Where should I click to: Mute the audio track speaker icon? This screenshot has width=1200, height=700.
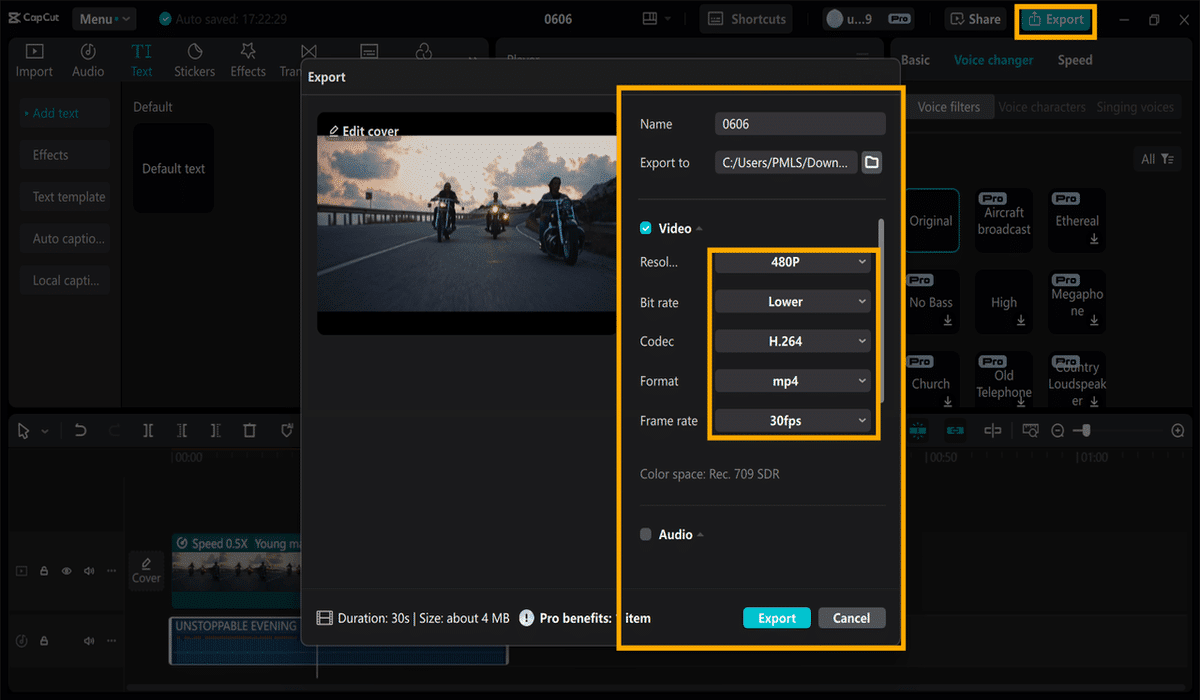coord(90,641)
